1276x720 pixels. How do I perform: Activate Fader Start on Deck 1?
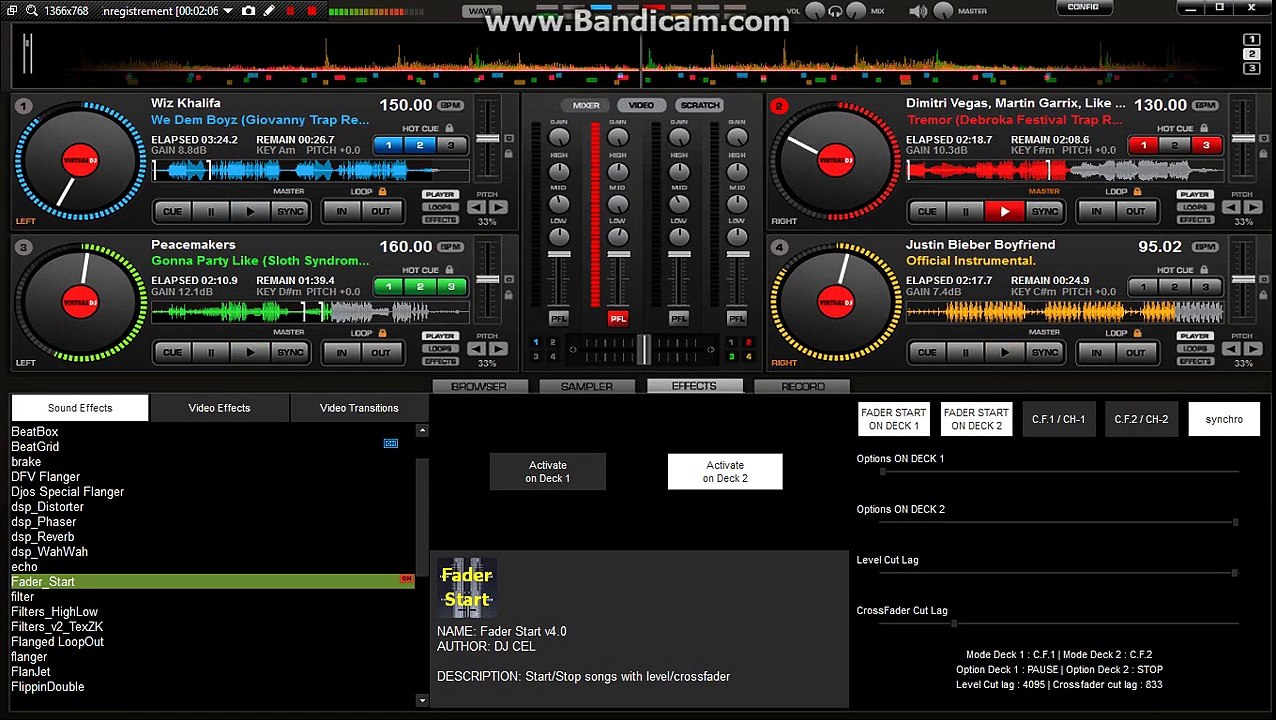pos(548,472)
